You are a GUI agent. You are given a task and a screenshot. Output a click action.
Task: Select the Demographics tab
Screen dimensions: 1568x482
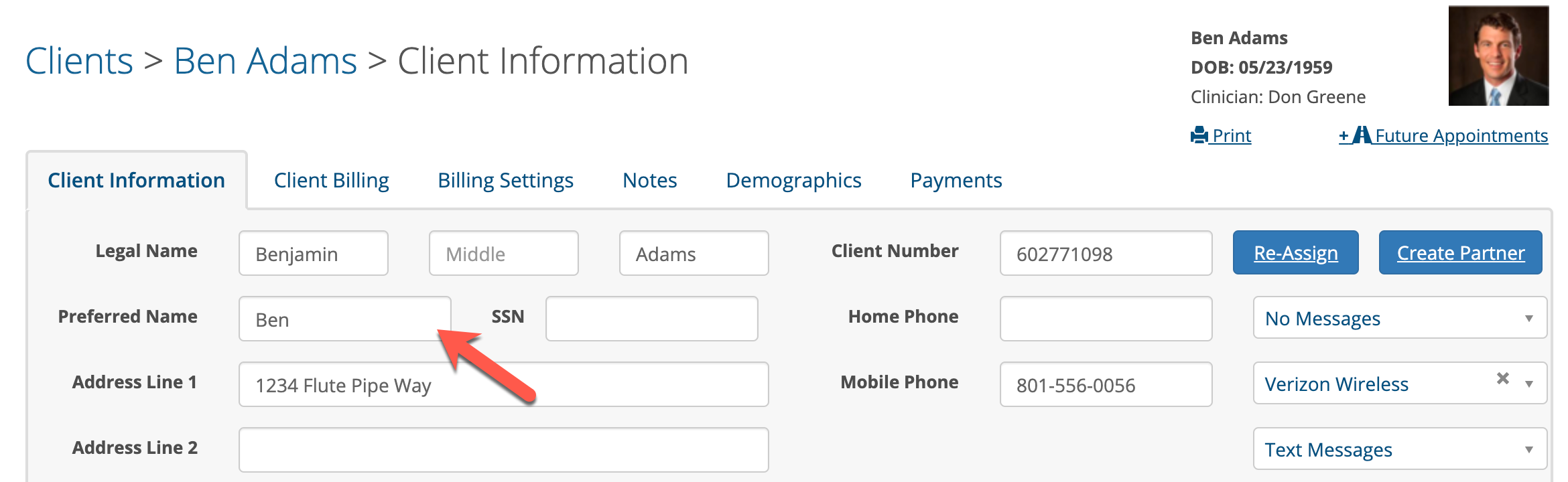(x=793, y=181)
